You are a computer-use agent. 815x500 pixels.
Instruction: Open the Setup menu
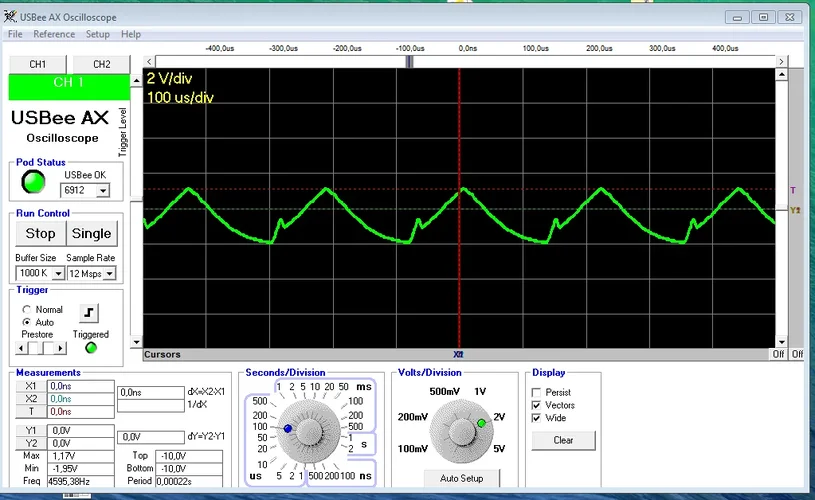(97, 34)
